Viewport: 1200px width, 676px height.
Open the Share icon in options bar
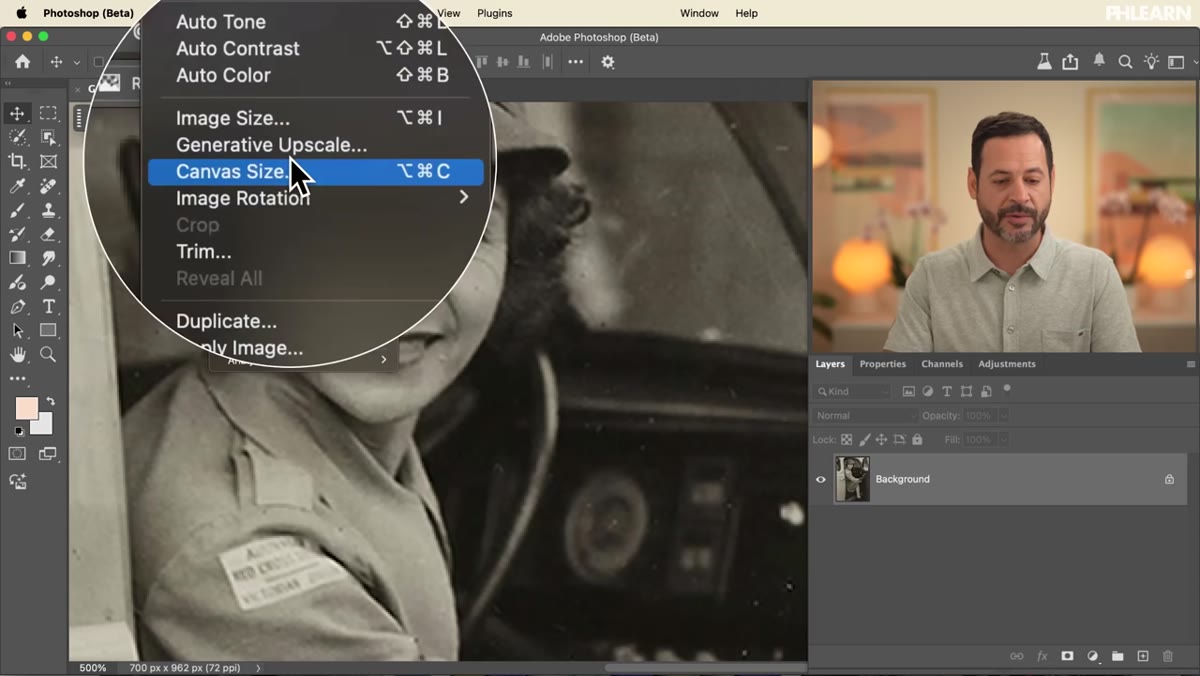(1070, 62)
